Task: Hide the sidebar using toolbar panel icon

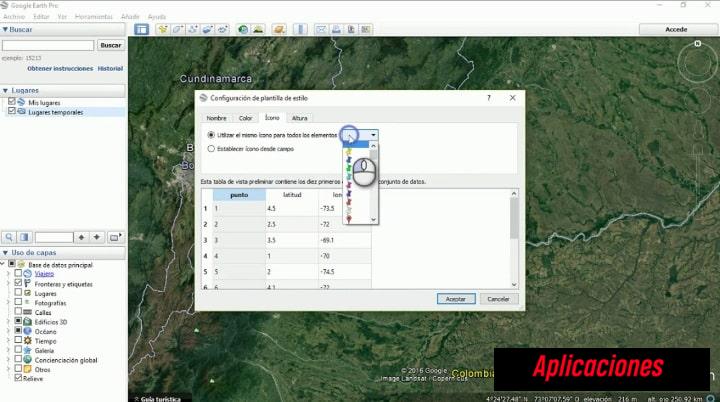Action: click(141, 29)
